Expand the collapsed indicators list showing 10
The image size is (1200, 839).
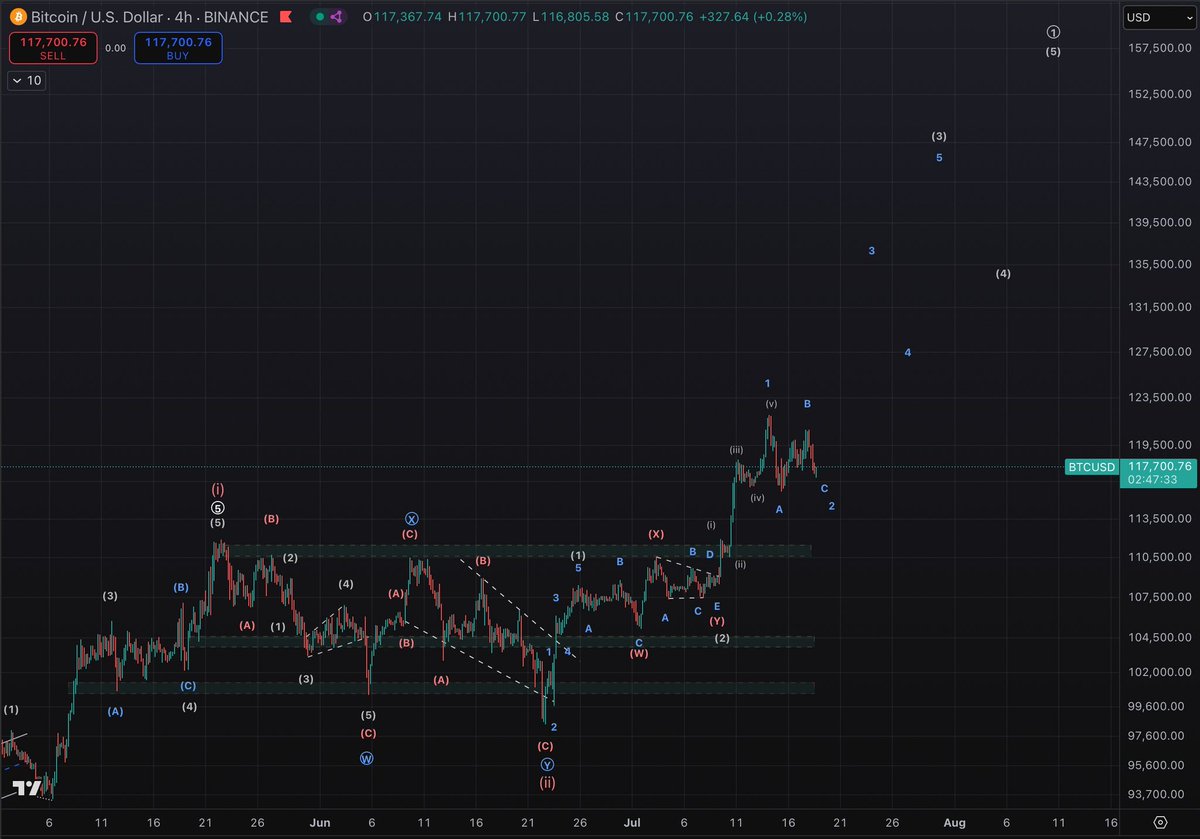26,81
